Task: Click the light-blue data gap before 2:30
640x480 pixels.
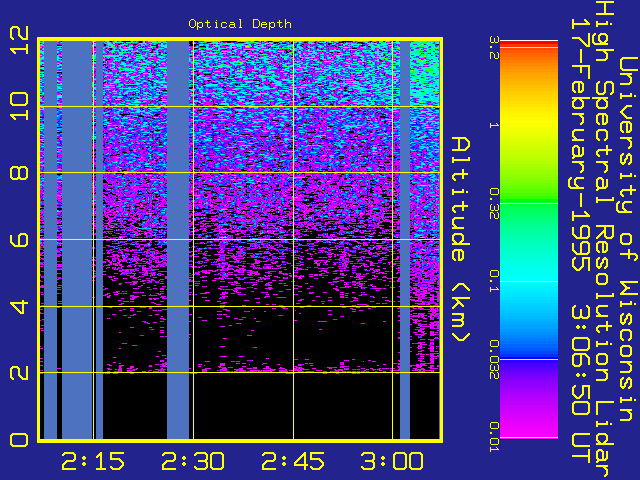Action: tap(178, 240)
